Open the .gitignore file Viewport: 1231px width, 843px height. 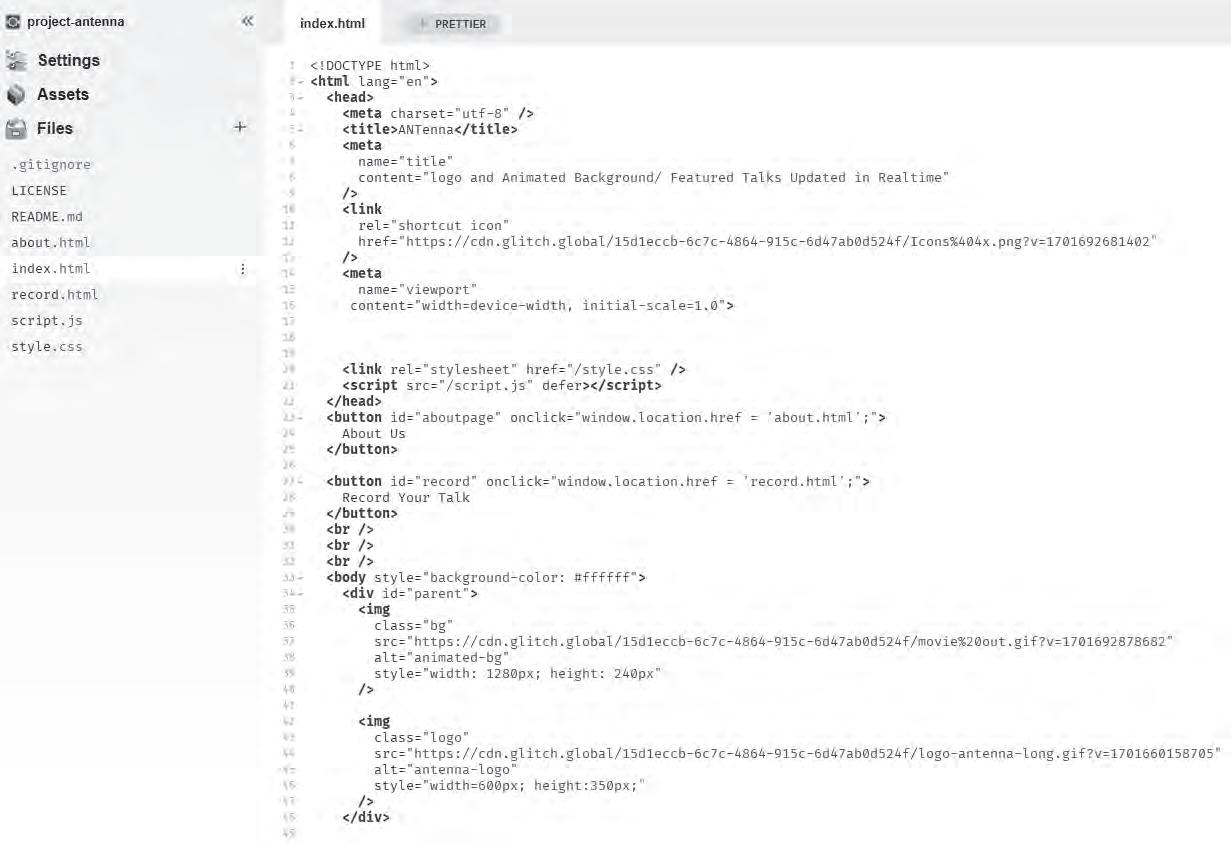pos(51,165)
